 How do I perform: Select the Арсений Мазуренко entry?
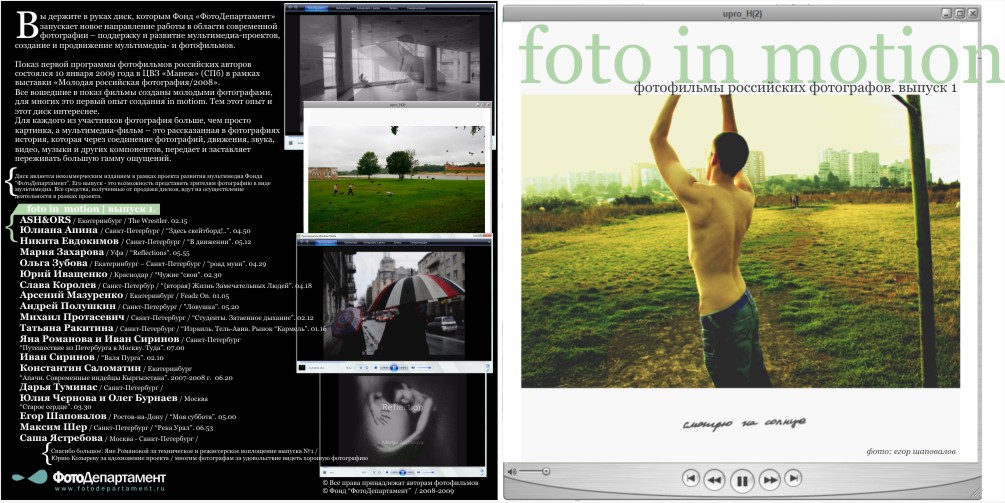coord(124,295)
